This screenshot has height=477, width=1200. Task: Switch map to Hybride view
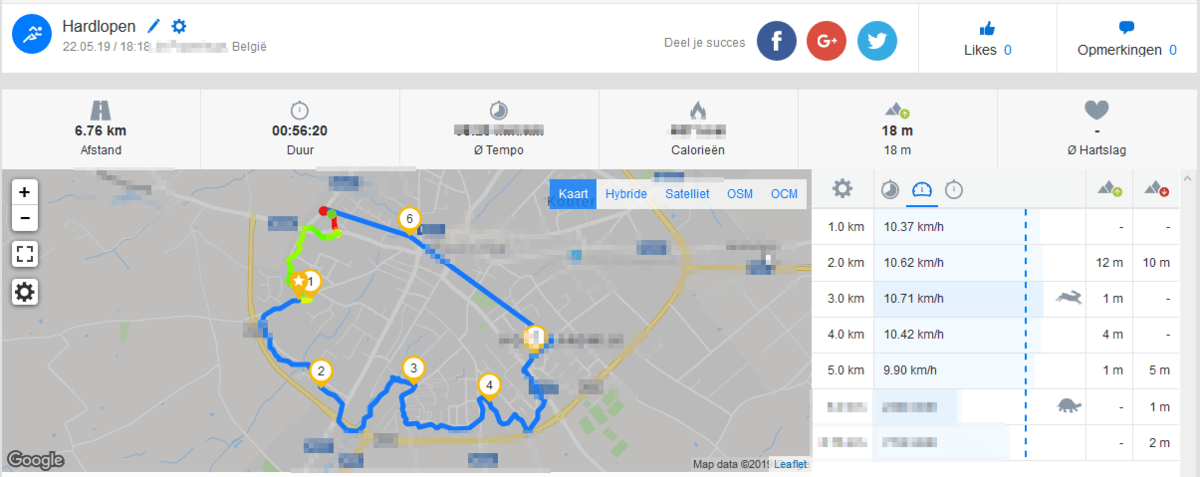[626, 194]
